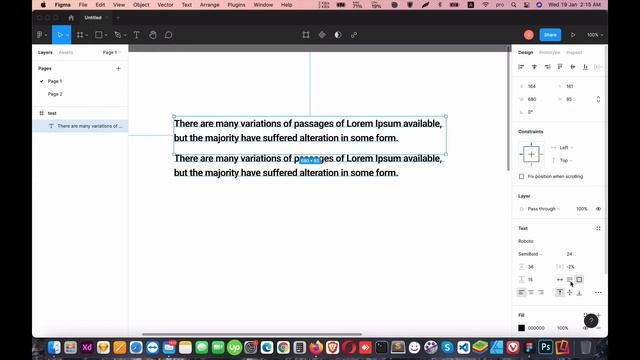Click the font size 24 field
640x360 pixels.
(x=569, y=254)
